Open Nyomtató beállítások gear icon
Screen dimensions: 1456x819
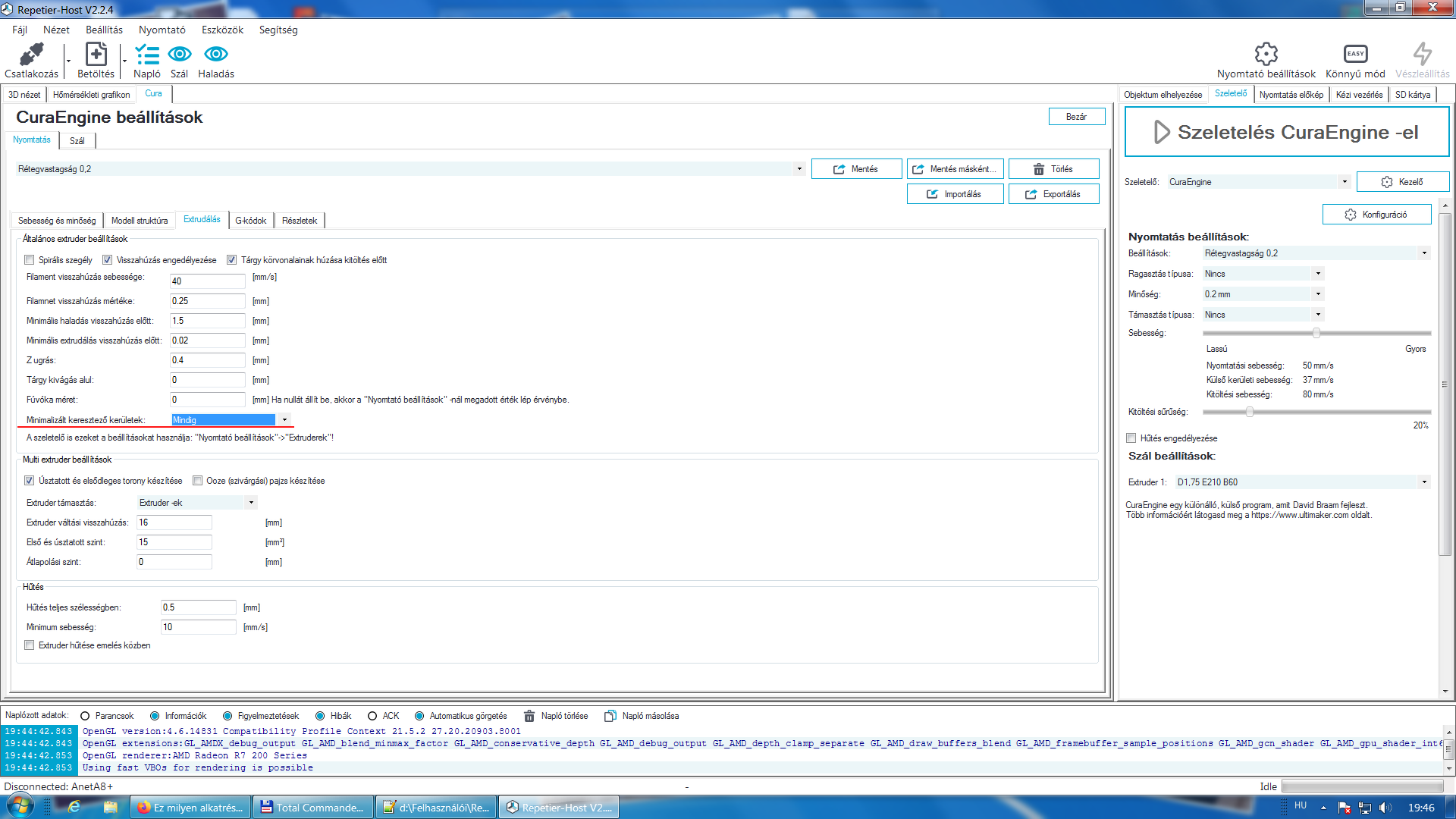coord(1266,55)
